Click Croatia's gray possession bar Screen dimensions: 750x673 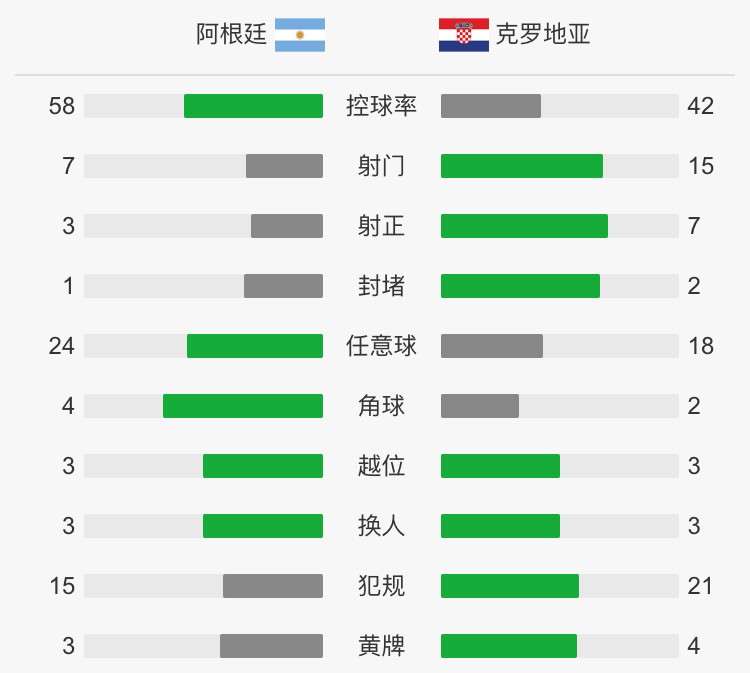point(491,106)
